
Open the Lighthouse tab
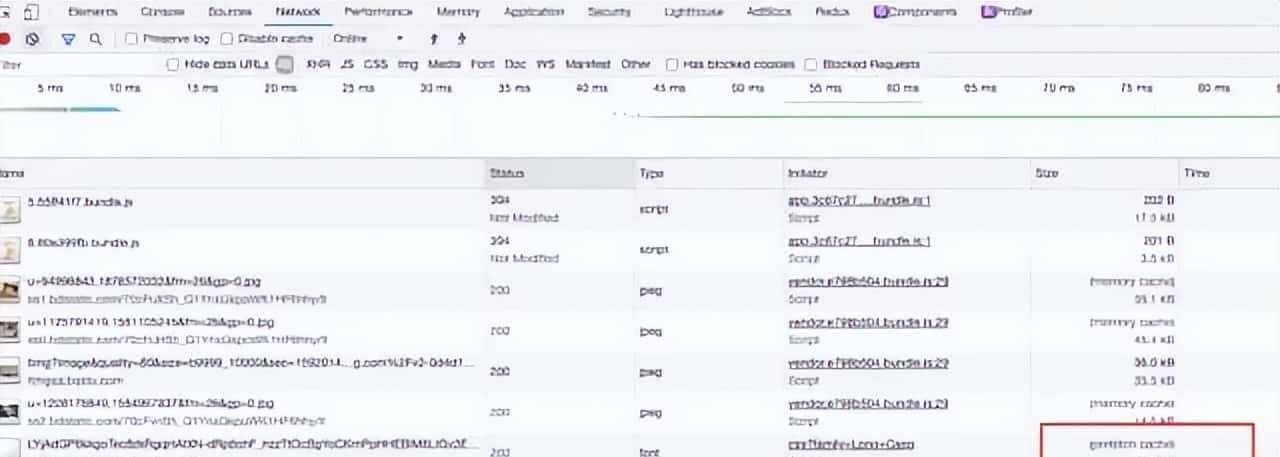(692, 12)
